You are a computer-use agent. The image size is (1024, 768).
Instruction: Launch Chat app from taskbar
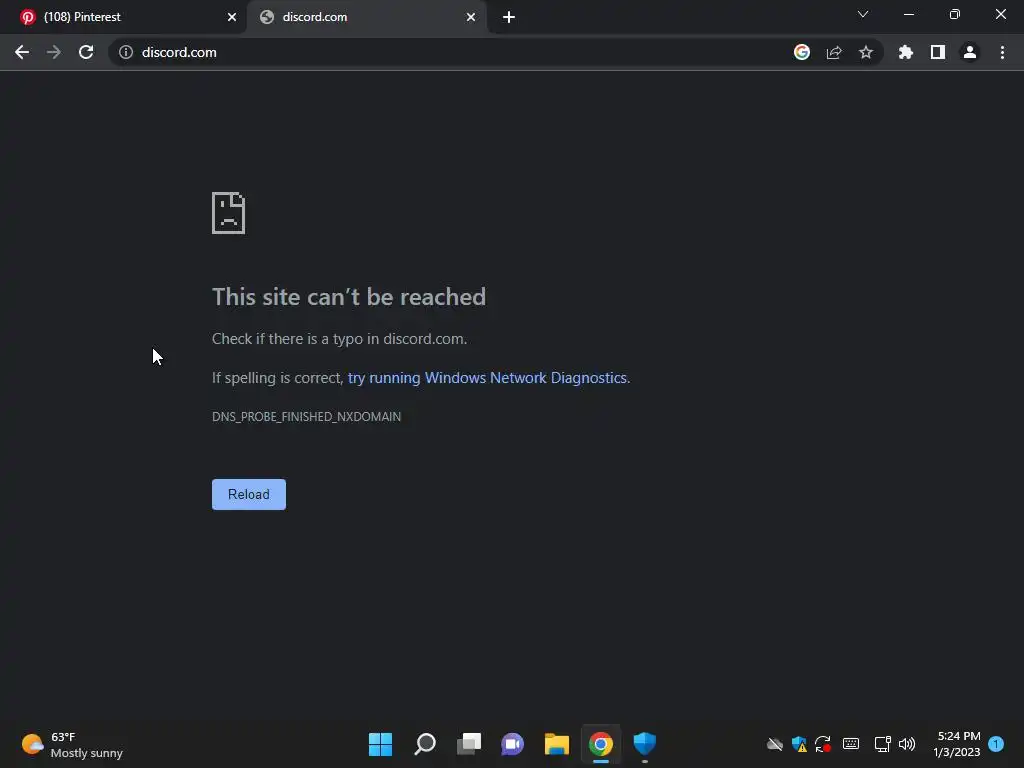point(513,744)
